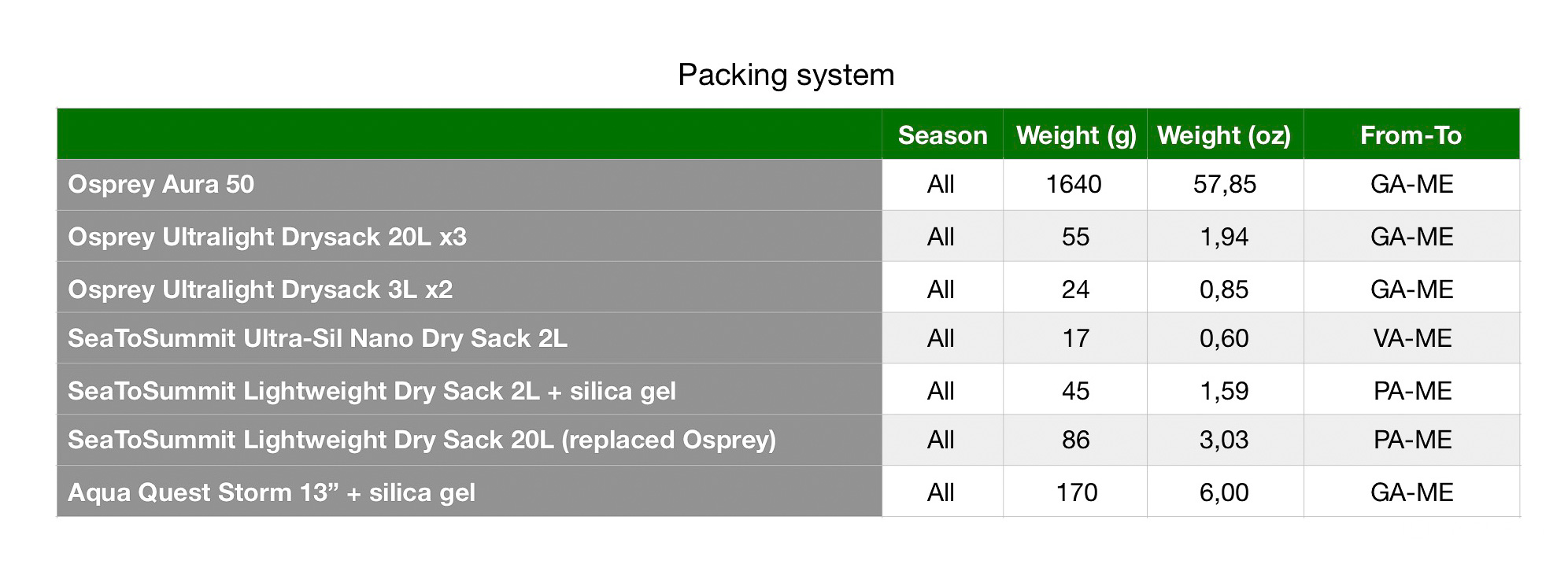The width and height of the screenshot is (1568, 575).
Task: Select the blank green top-left header cell
Action: tap(469, 135)
